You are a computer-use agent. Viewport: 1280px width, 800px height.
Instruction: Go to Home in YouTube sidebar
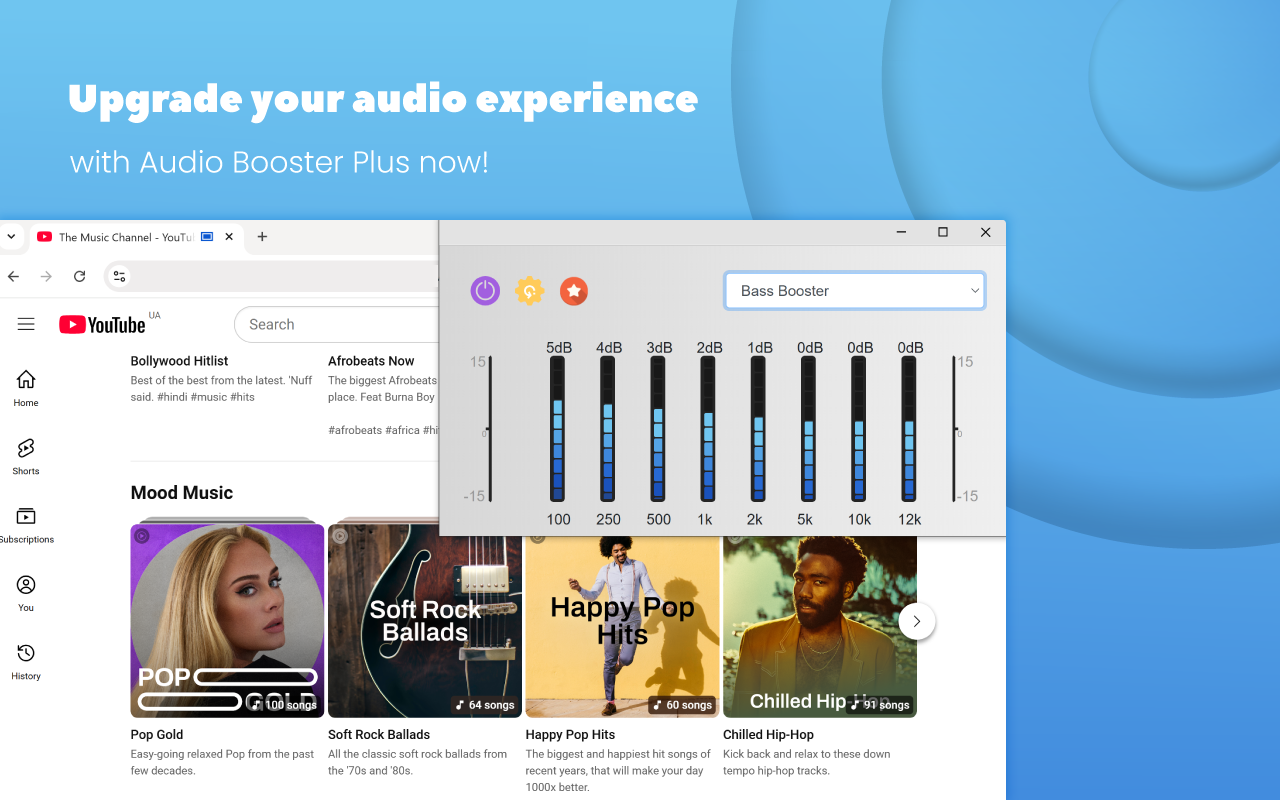pos(26,389)
